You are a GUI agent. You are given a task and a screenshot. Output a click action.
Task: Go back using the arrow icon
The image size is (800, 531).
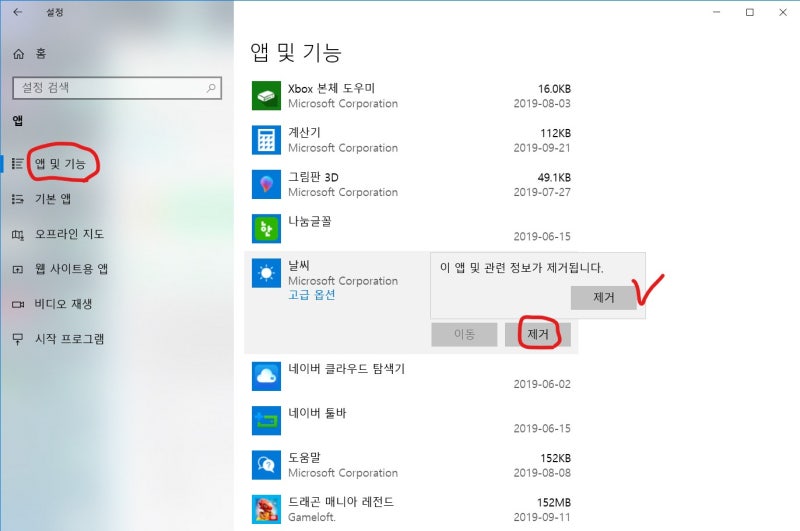(x=18, y=12)
